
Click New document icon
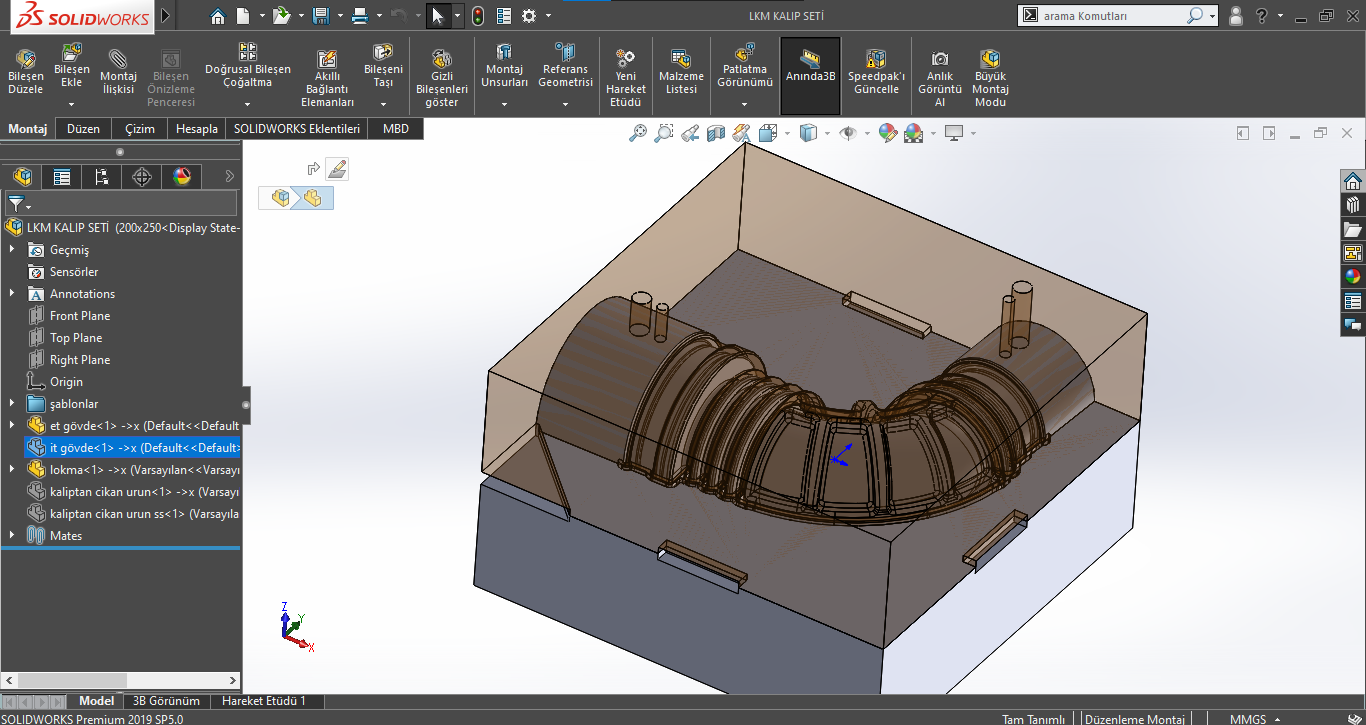243,16
